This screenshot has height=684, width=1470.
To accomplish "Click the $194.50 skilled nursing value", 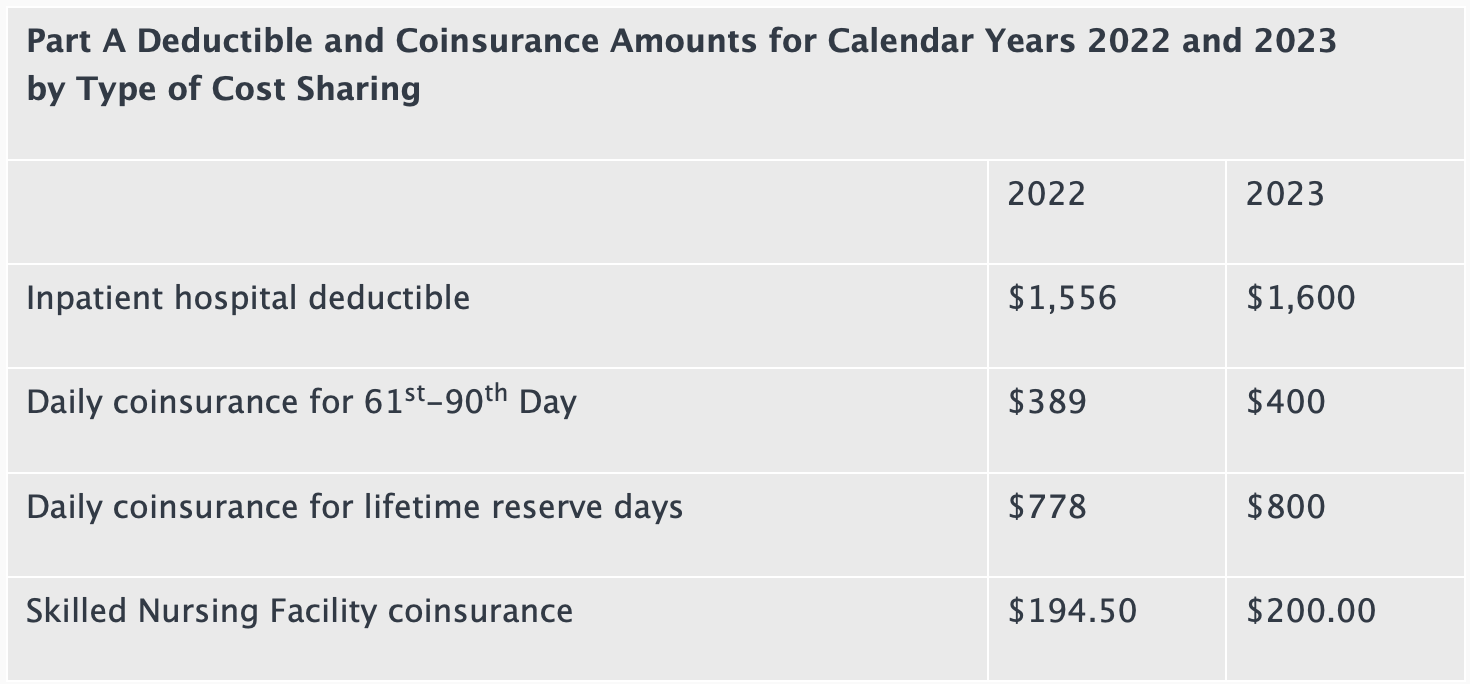I will pos(1072,611).
